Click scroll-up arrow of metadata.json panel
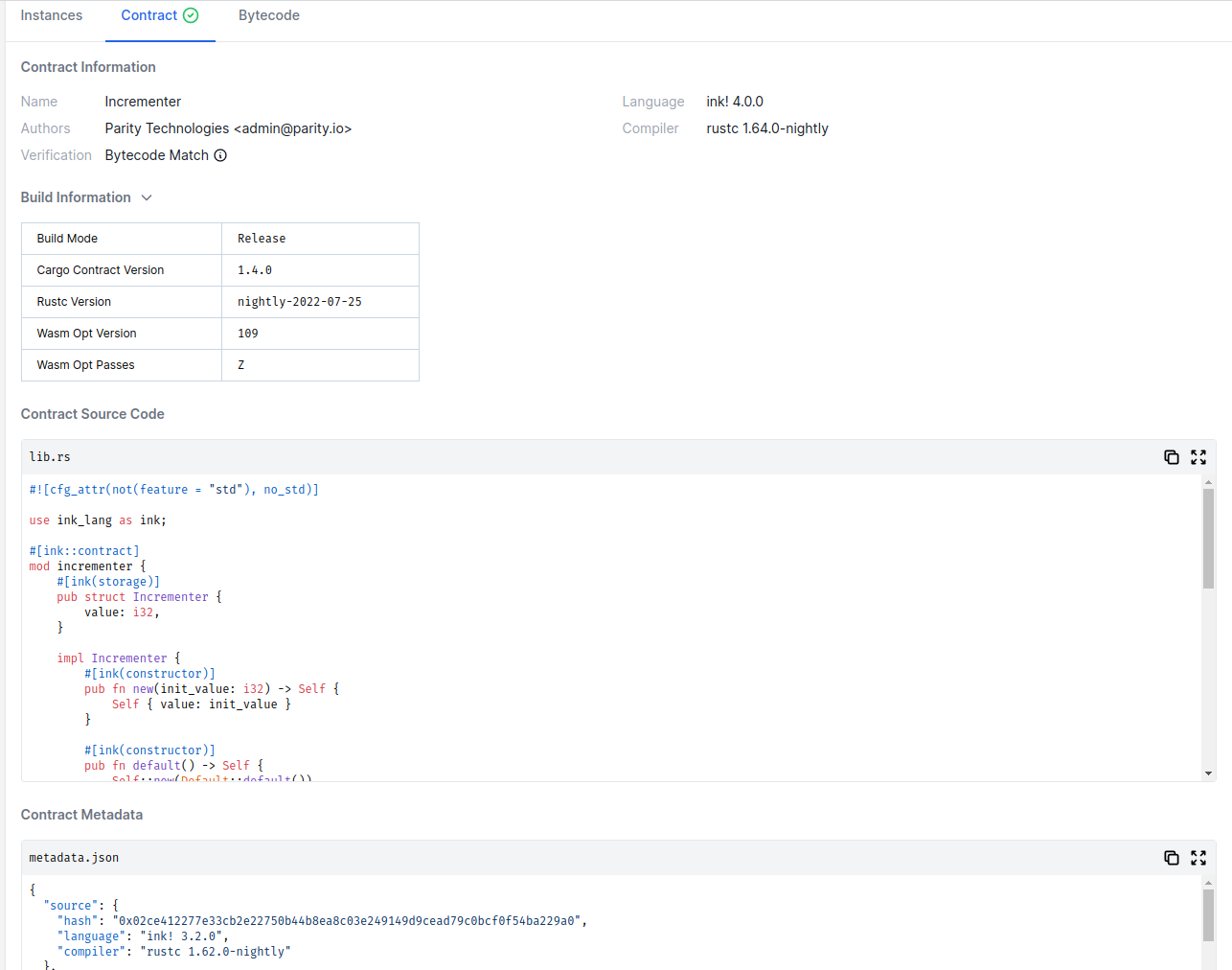1232x970 pixels. tap(1209, 883)
